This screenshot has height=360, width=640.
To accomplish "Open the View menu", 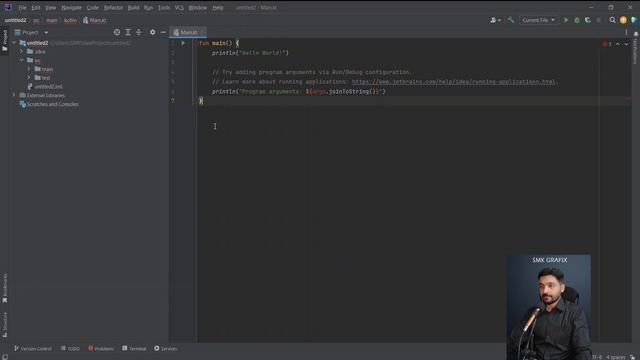I will point(51,7).
